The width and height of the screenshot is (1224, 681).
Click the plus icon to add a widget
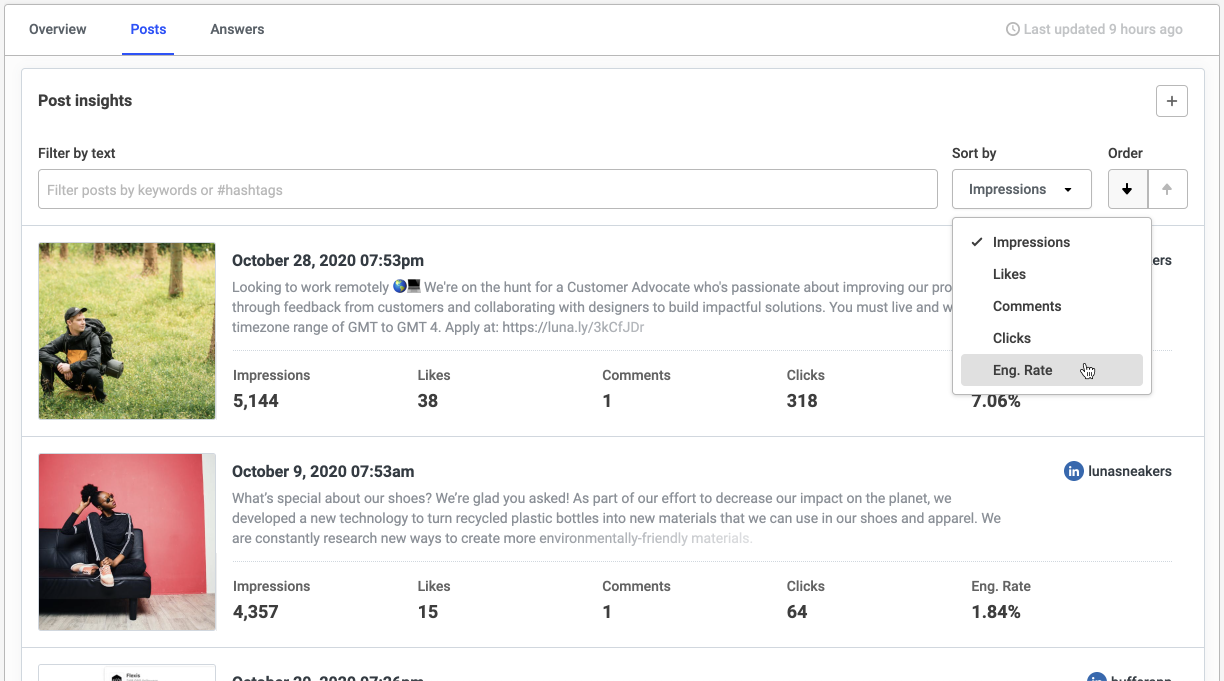coord(1171,100)
